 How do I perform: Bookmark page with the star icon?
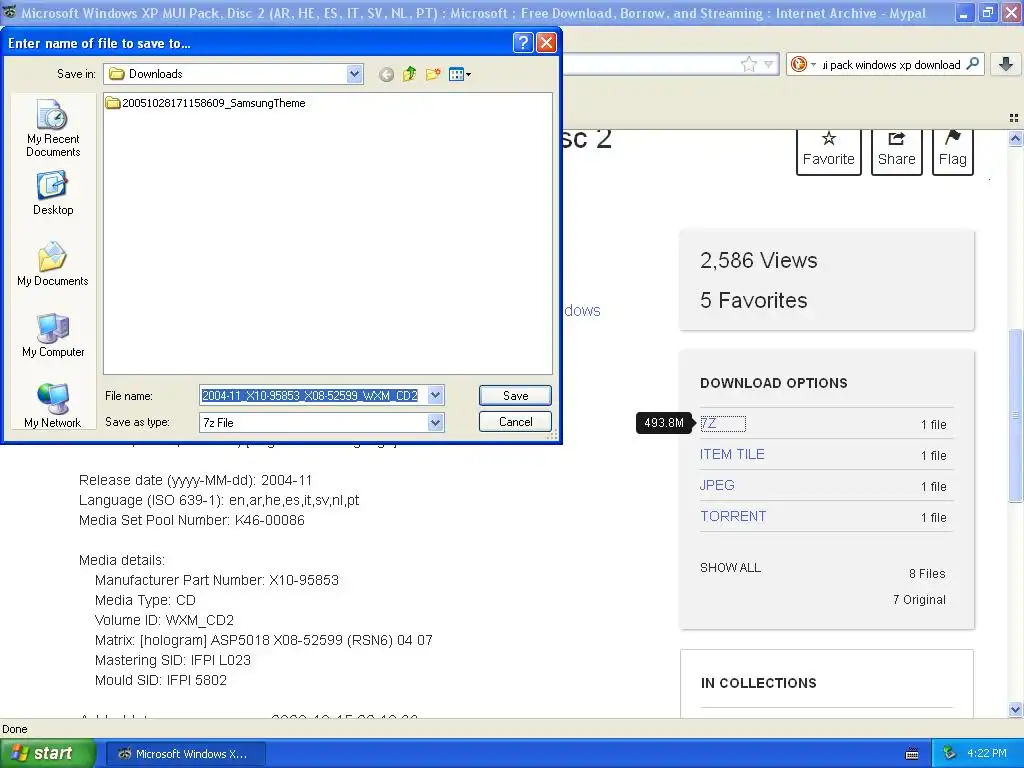(x=748, y=64)
